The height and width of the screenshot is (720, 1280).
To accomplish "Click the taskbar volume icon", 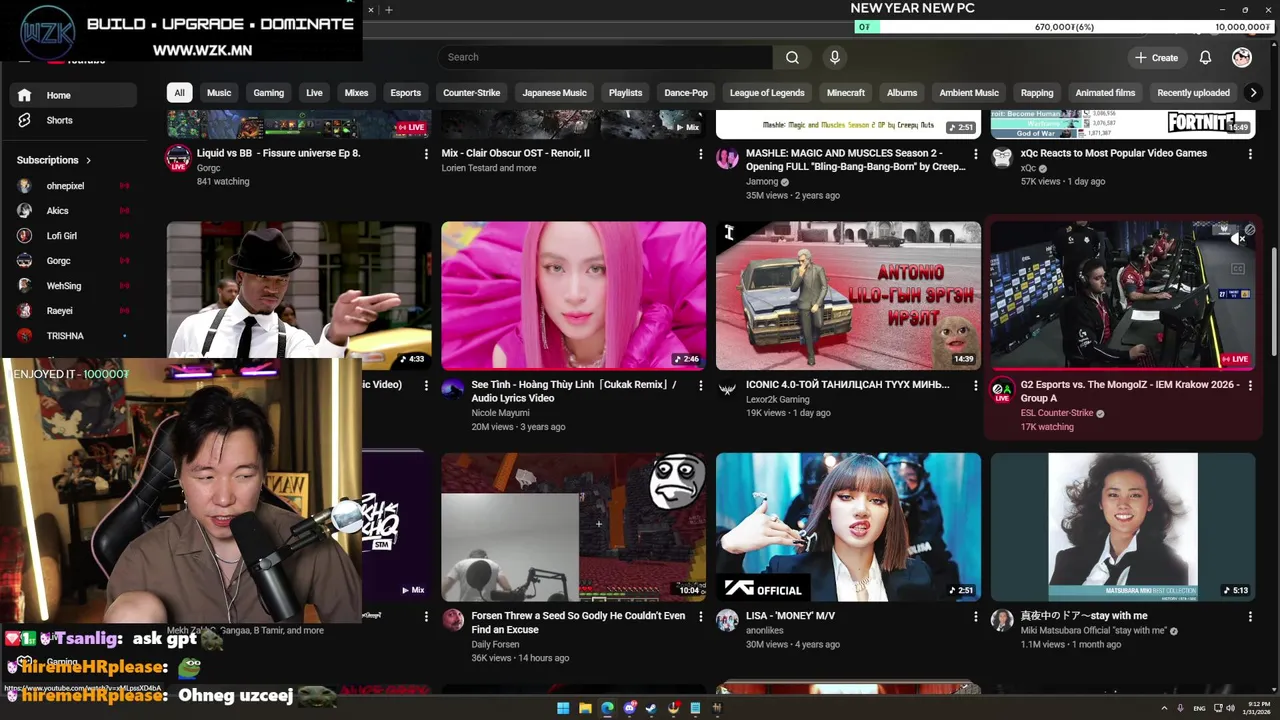I will (1230, 708).
